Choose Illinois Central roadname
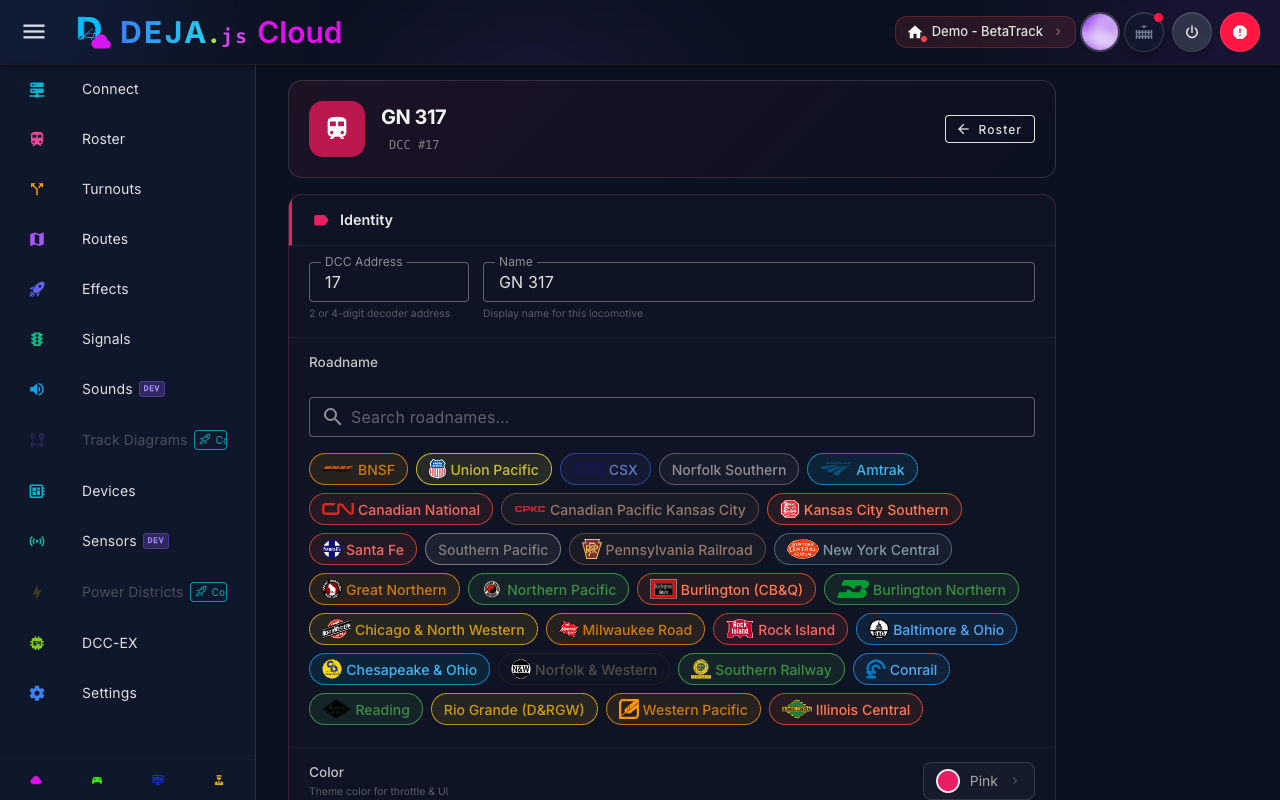 [846, 710]
